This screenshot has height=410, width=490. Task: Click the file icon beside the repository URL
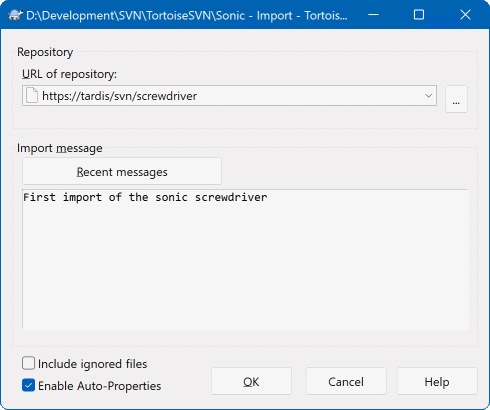[x=32, y=96]
